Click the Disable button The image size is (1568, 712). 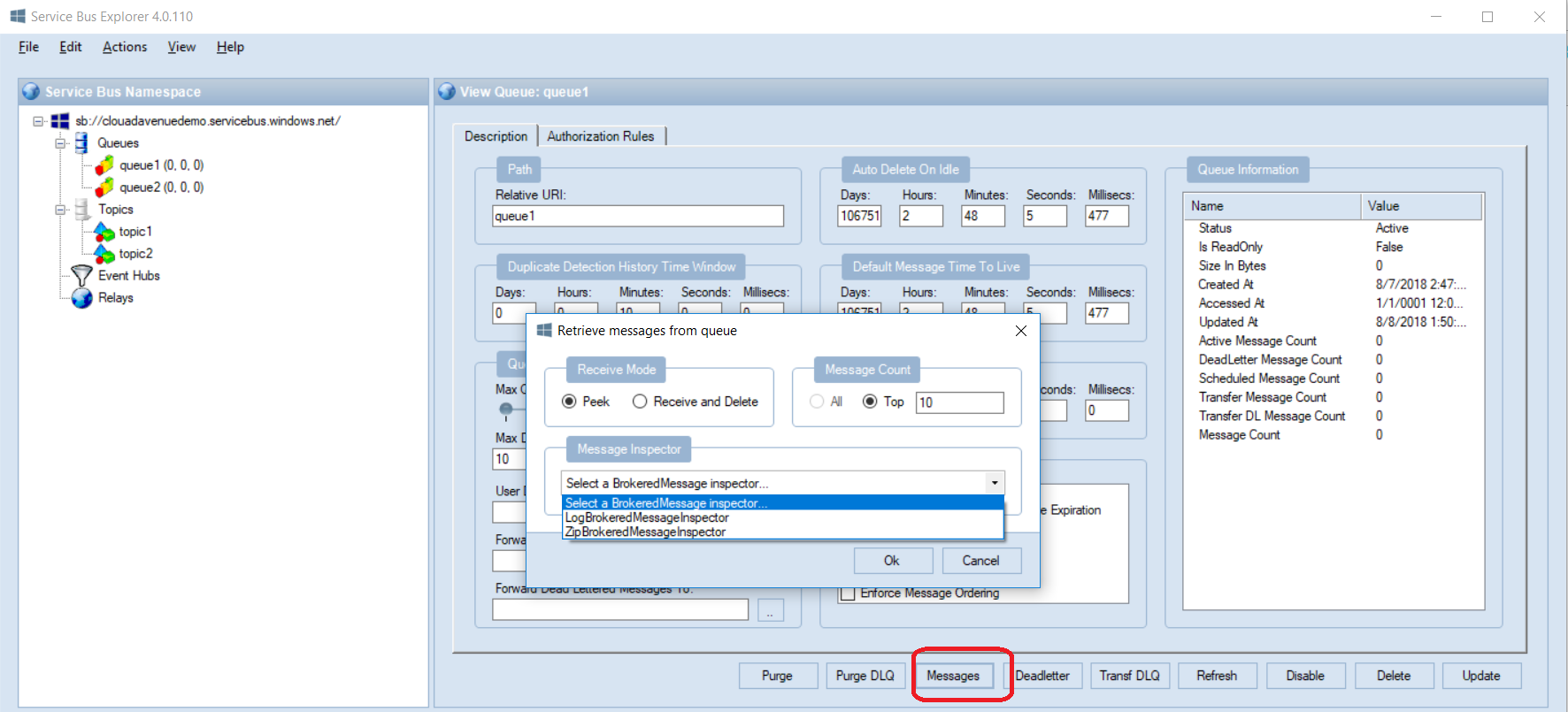click(1306, 676)
